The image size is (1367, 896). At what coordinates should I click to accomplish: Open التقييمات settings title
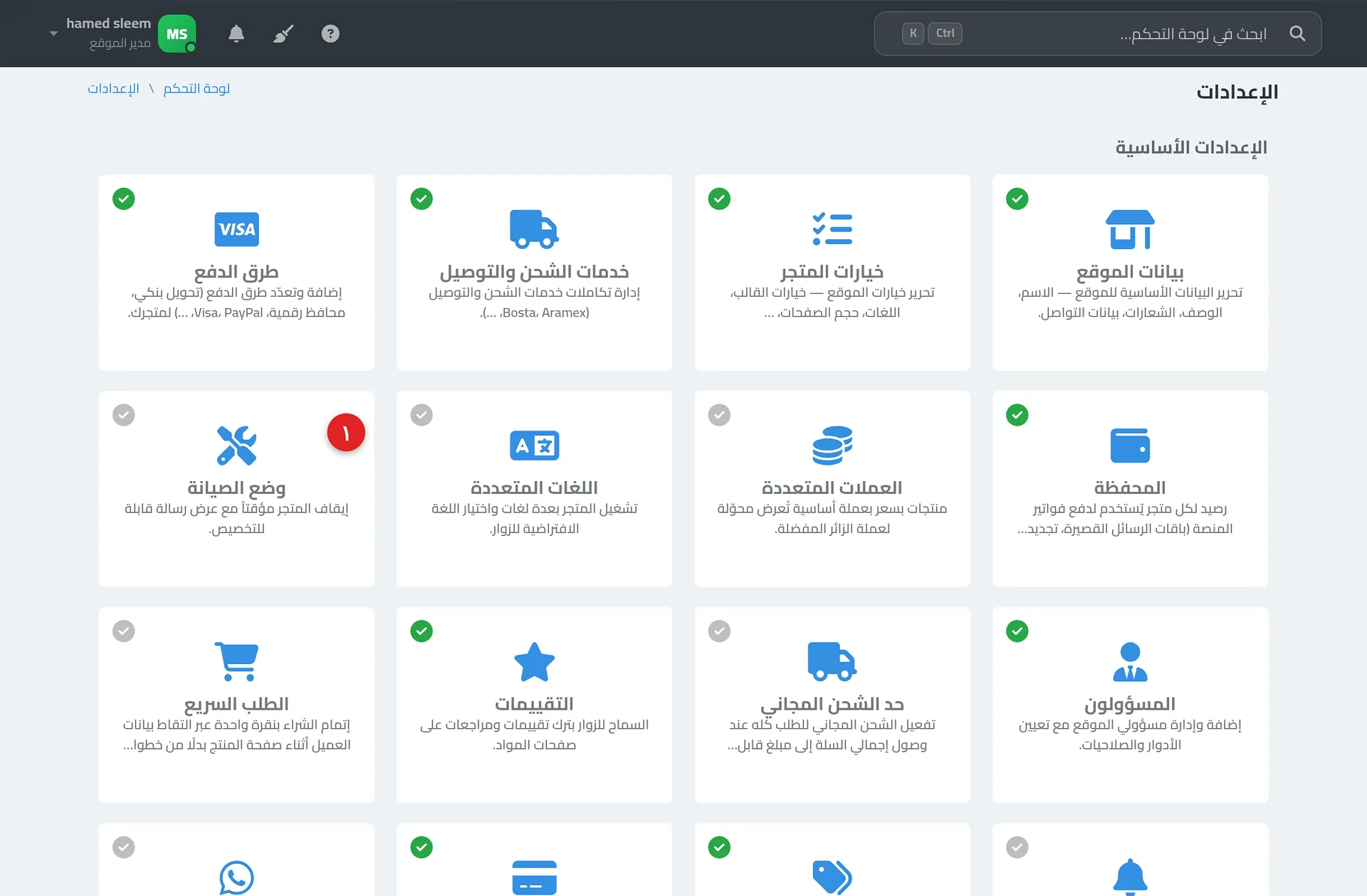point(534,705)
